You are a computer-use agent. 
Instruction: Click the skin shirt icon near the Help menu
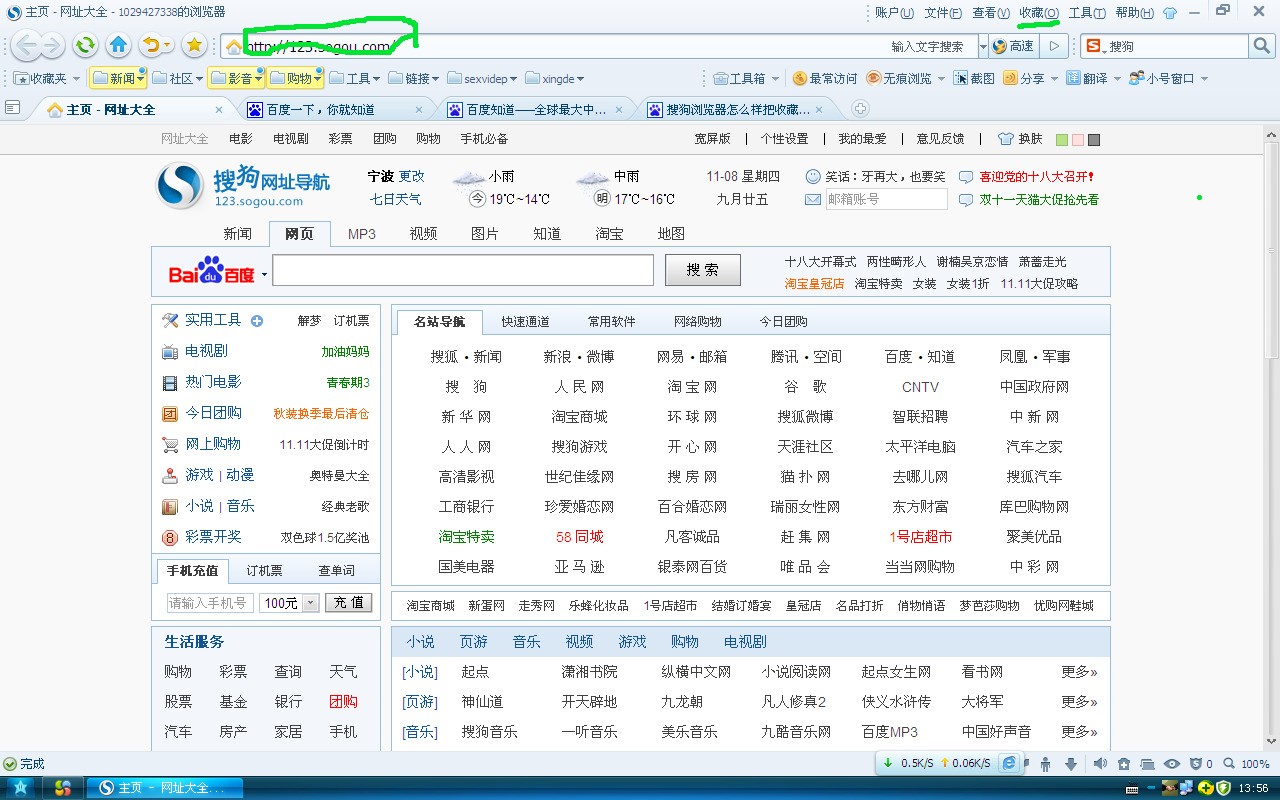point(1170,13)
